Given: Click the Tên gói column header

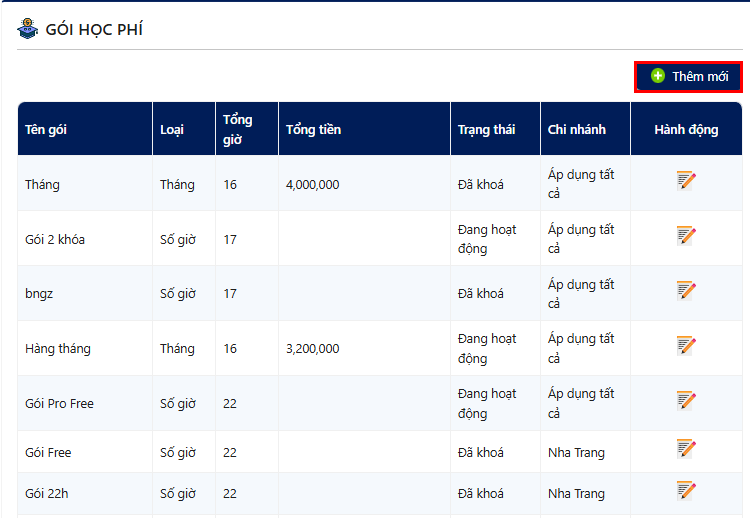Looking at the screenshot, I should tap(46, 130).
